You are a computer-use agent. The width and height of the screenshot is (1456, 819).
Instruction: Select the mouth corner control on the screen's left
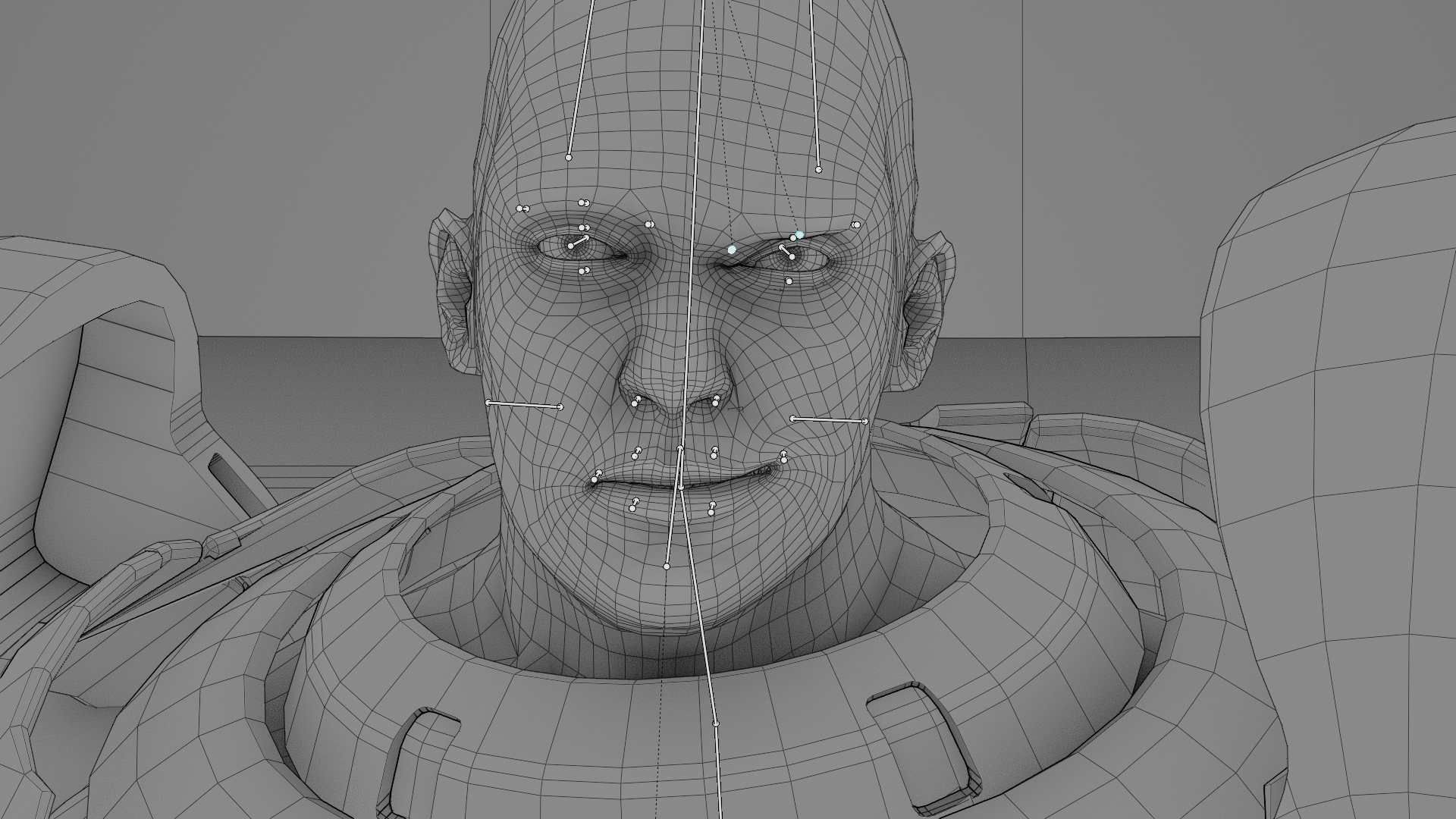[x=597, y=476]
